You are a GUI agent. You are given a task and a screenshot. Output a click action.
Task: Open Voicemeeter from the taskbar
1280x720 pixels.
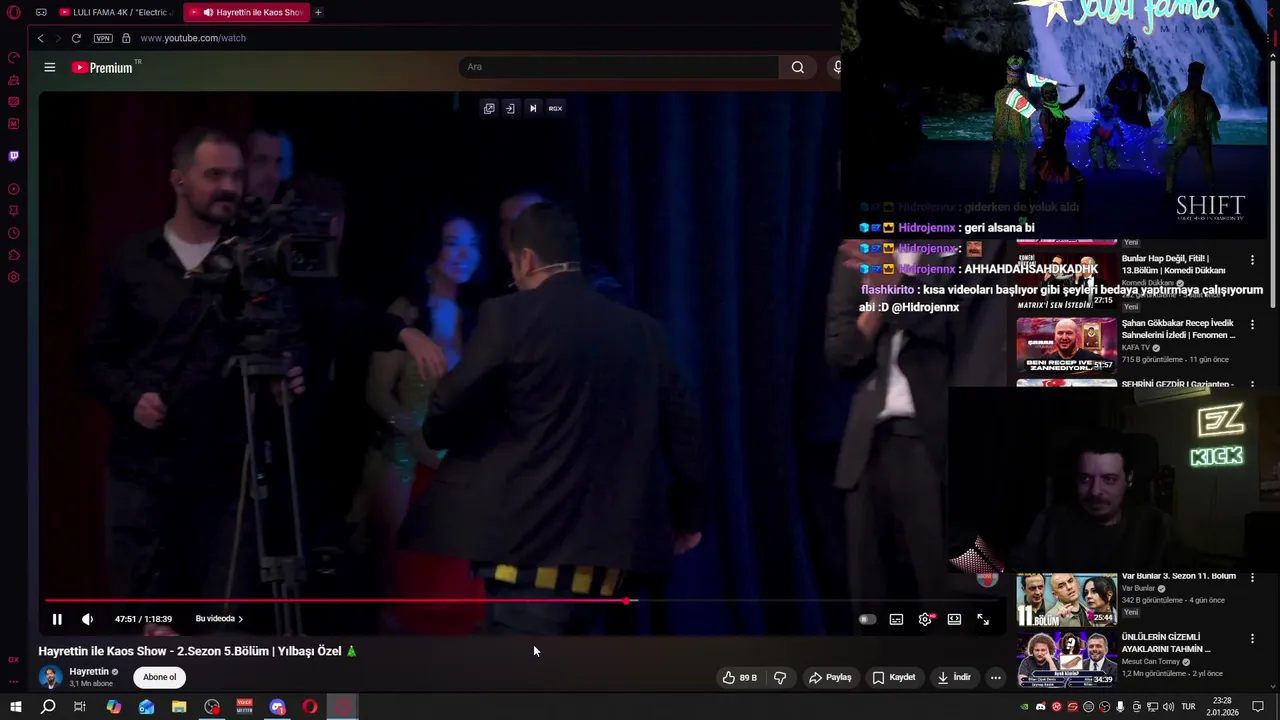click(x=245, y=707)
